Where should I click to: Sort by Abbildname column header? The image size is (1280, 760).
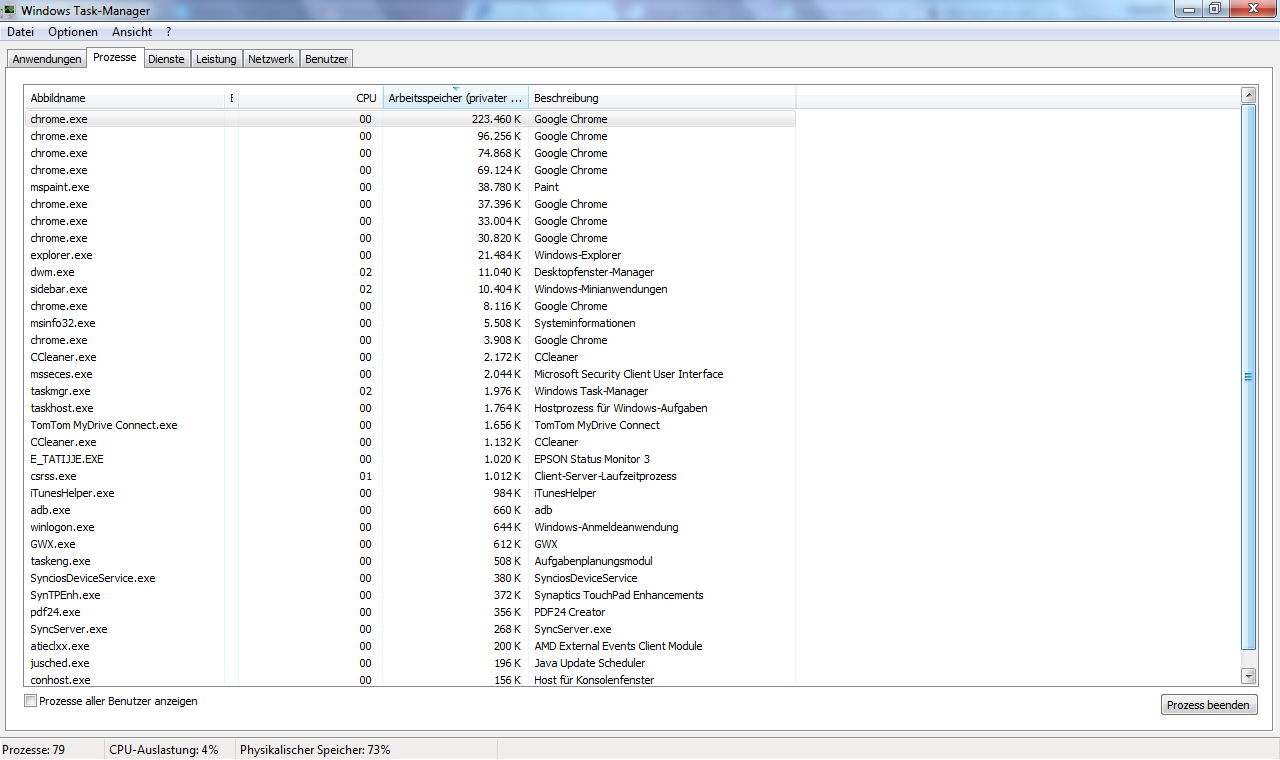point(125,98)
